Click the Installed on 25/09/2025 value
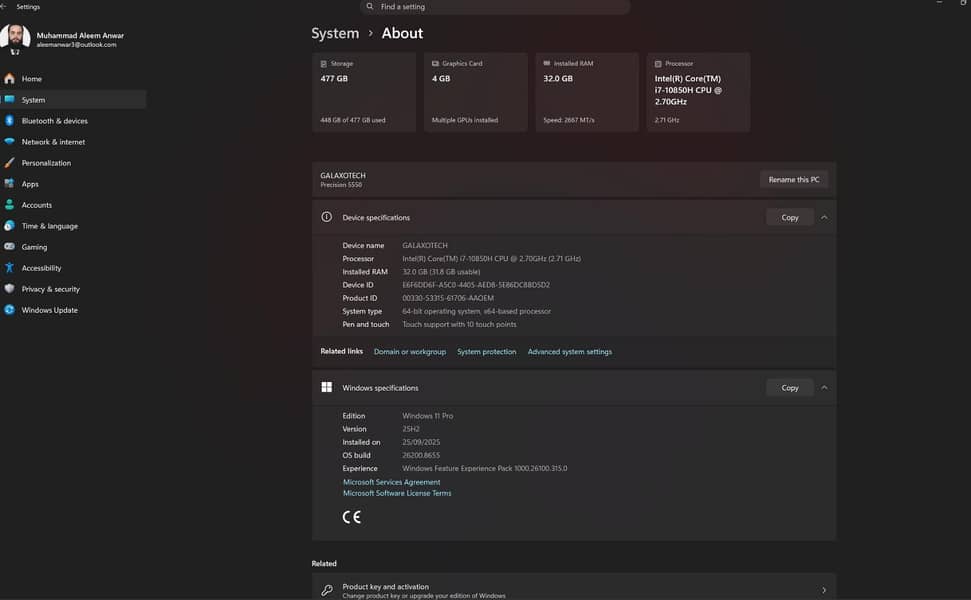The height and width of the screenshot is (600, 971). [421, 442]
